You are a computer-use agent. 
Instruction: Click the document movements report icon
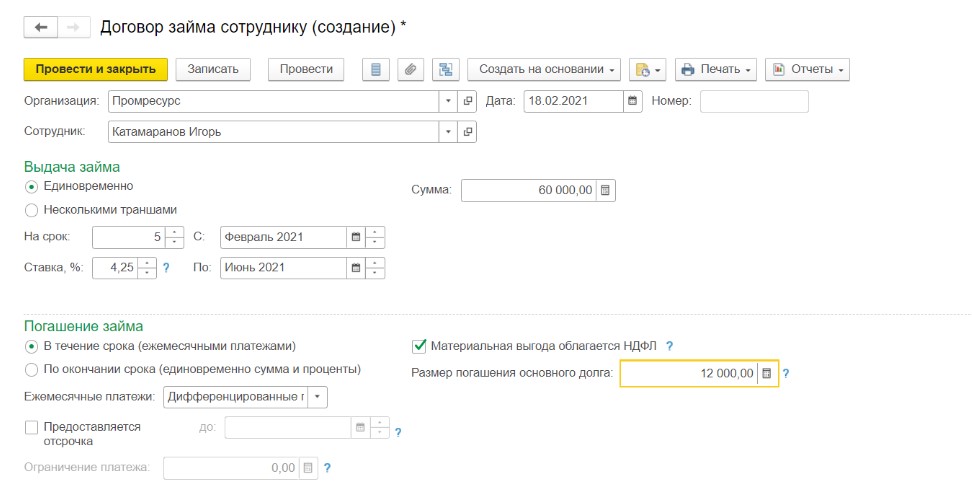(376, 69)
